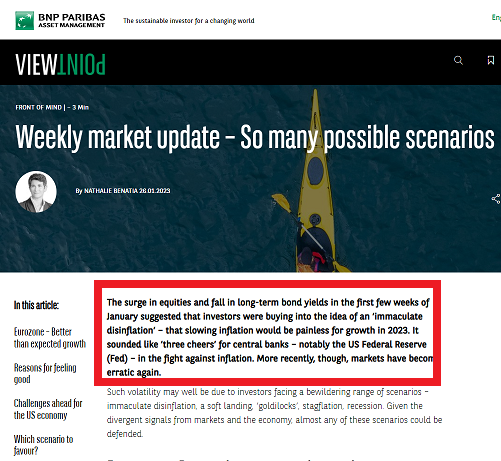Go to Which scenario to favour? section
Viewport: 501px width, 461px height.
43,445
